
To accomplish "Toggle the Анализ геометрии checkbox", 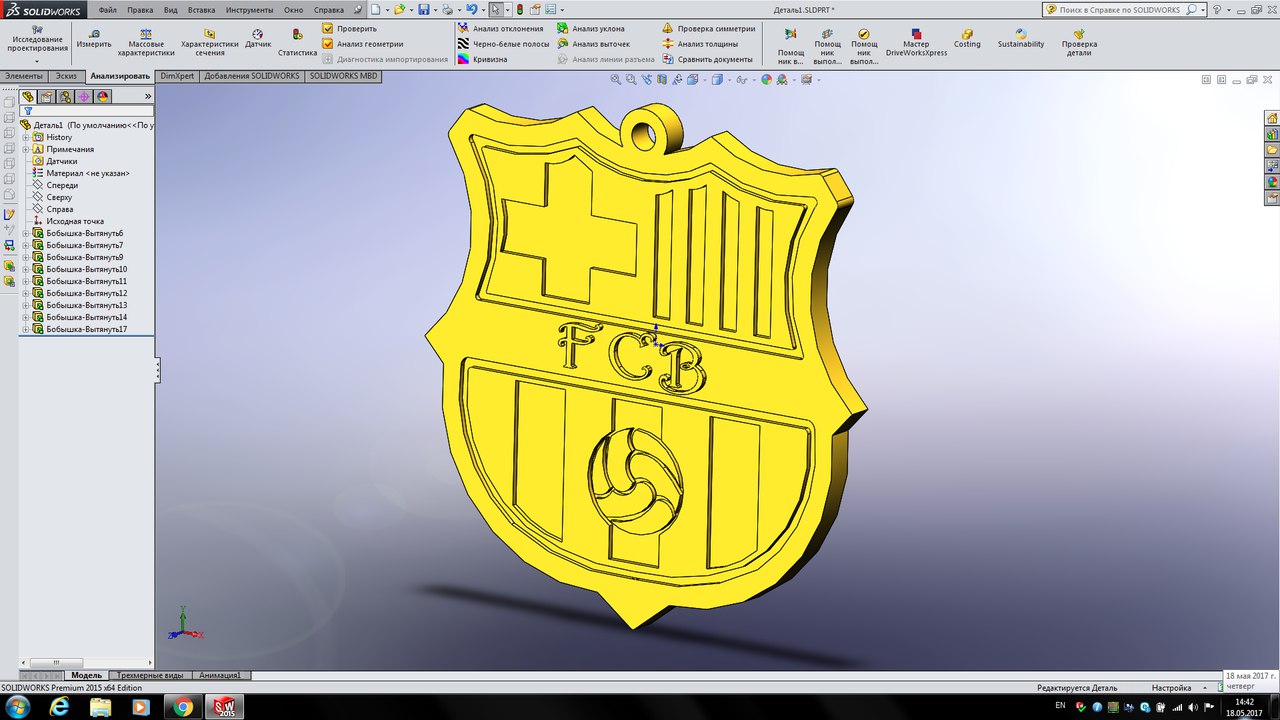I will coord(328,44).
